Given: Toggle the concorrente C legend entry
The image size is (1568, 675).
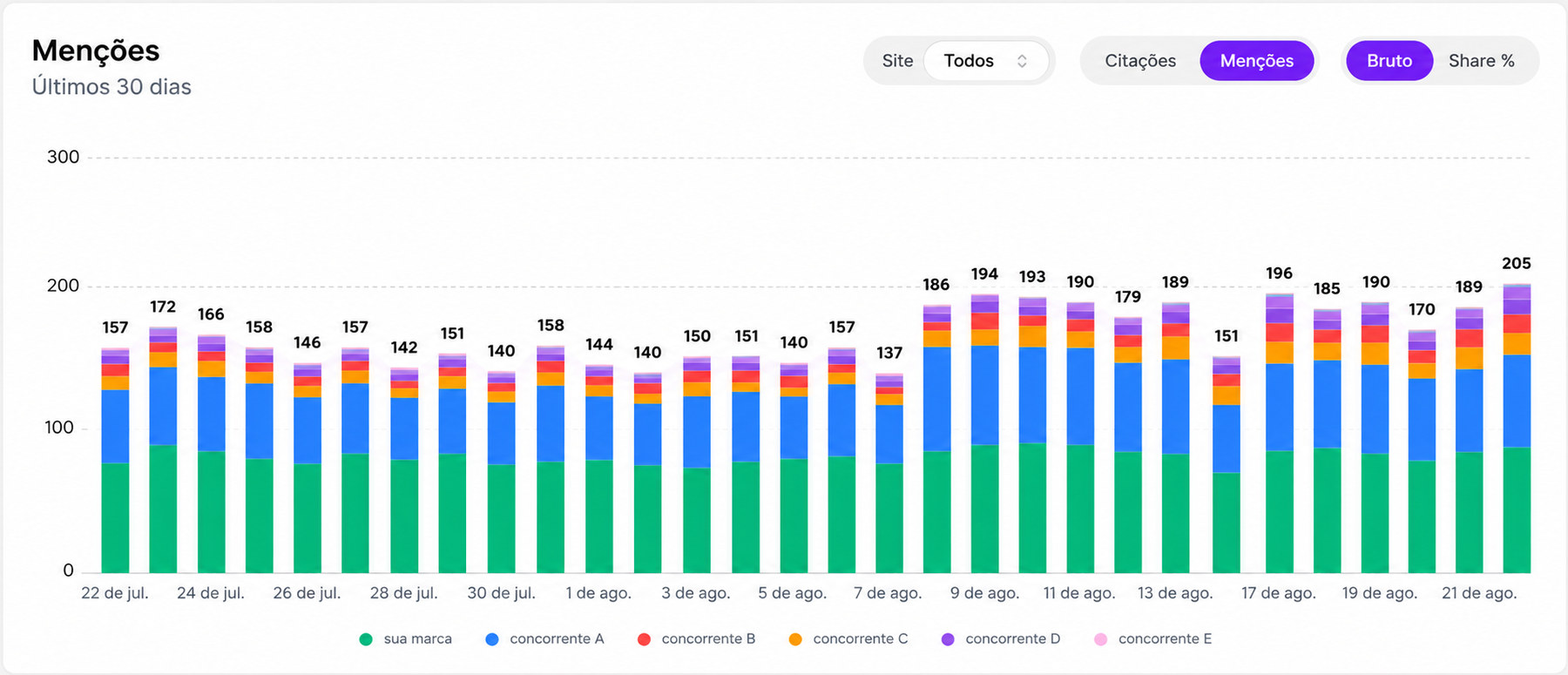Looking at the screenshot, I should [848, 638].
